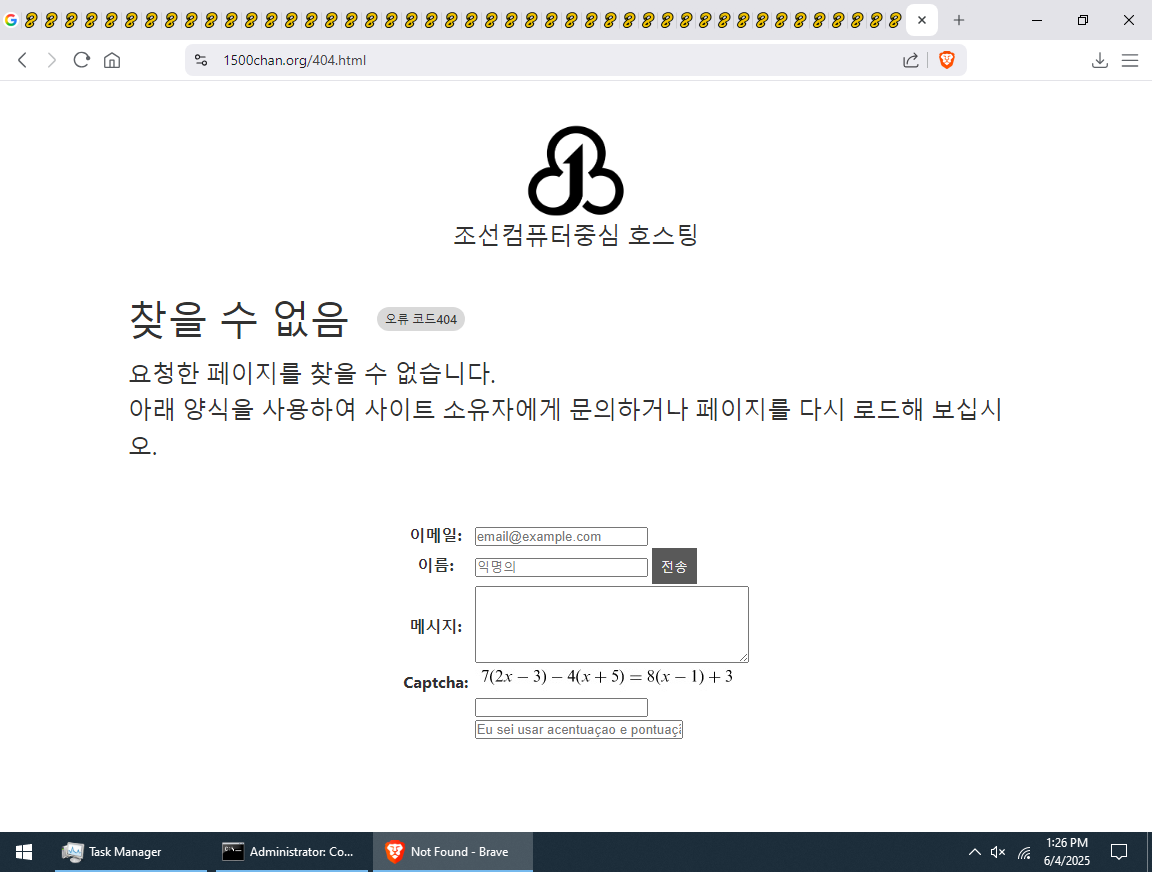Viewport: 1152px width, 872px height.
Task: Open the network tray icon
Action: click(x=1024, y=852)
